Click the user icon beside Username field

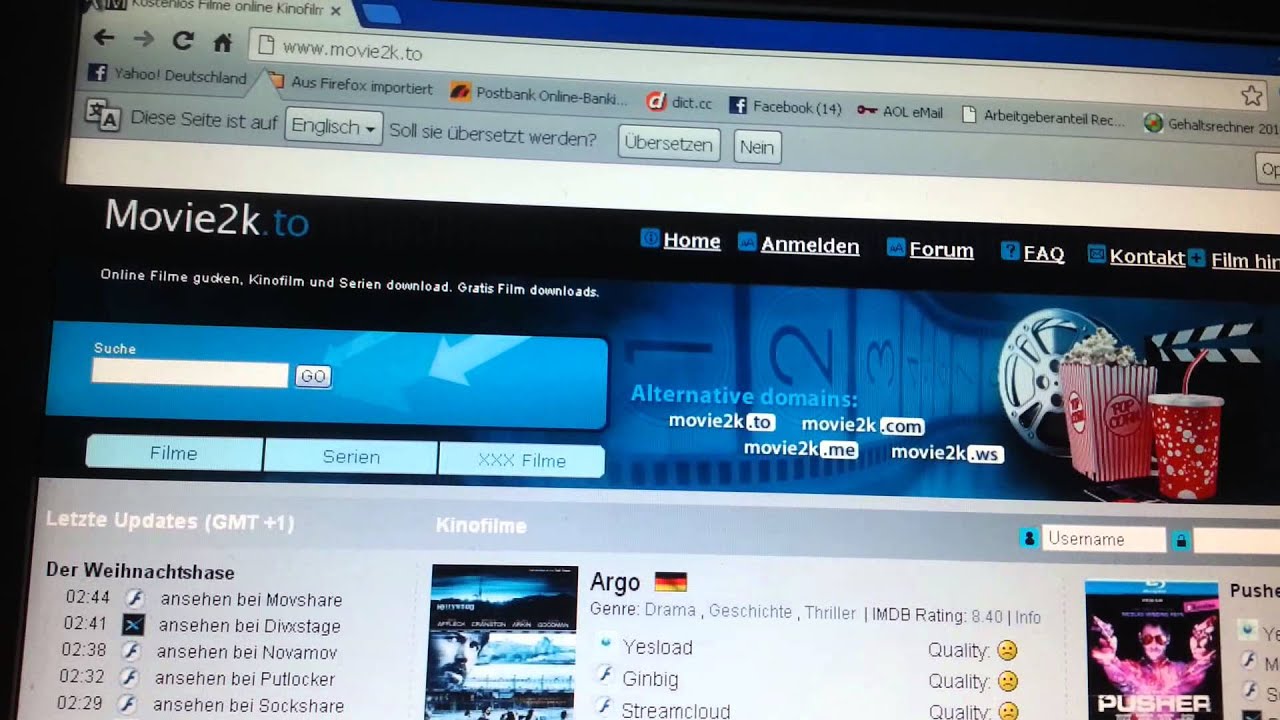click(x=1028, y=538)
